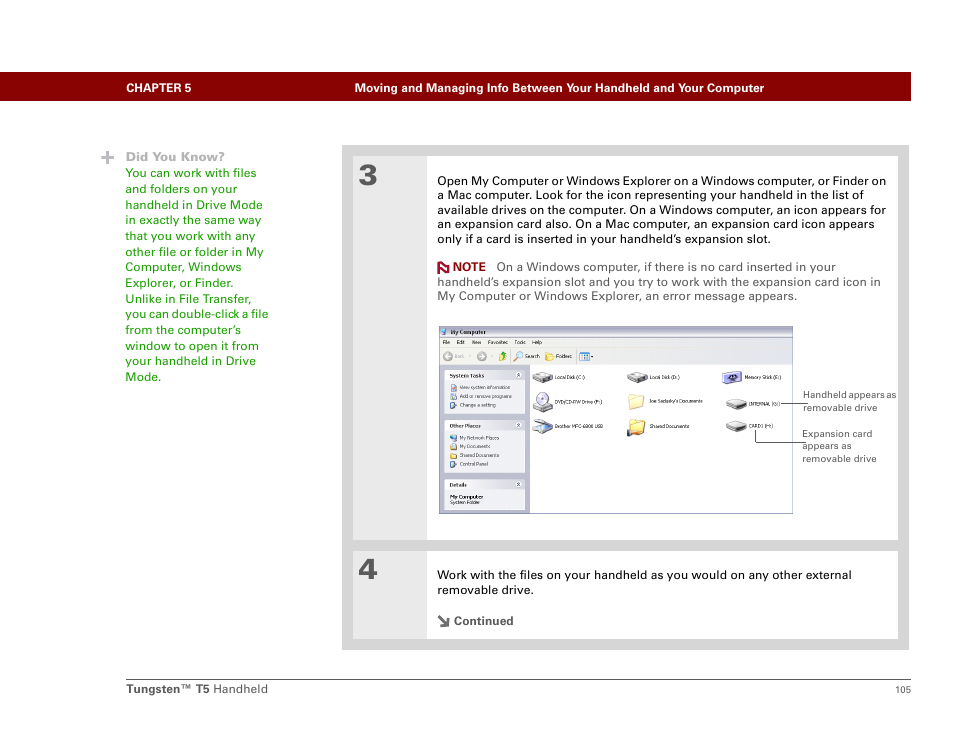Click the chapter title in the header
Image resolution: width=954 pixels, height=738 pixels.
pos(559,88)
